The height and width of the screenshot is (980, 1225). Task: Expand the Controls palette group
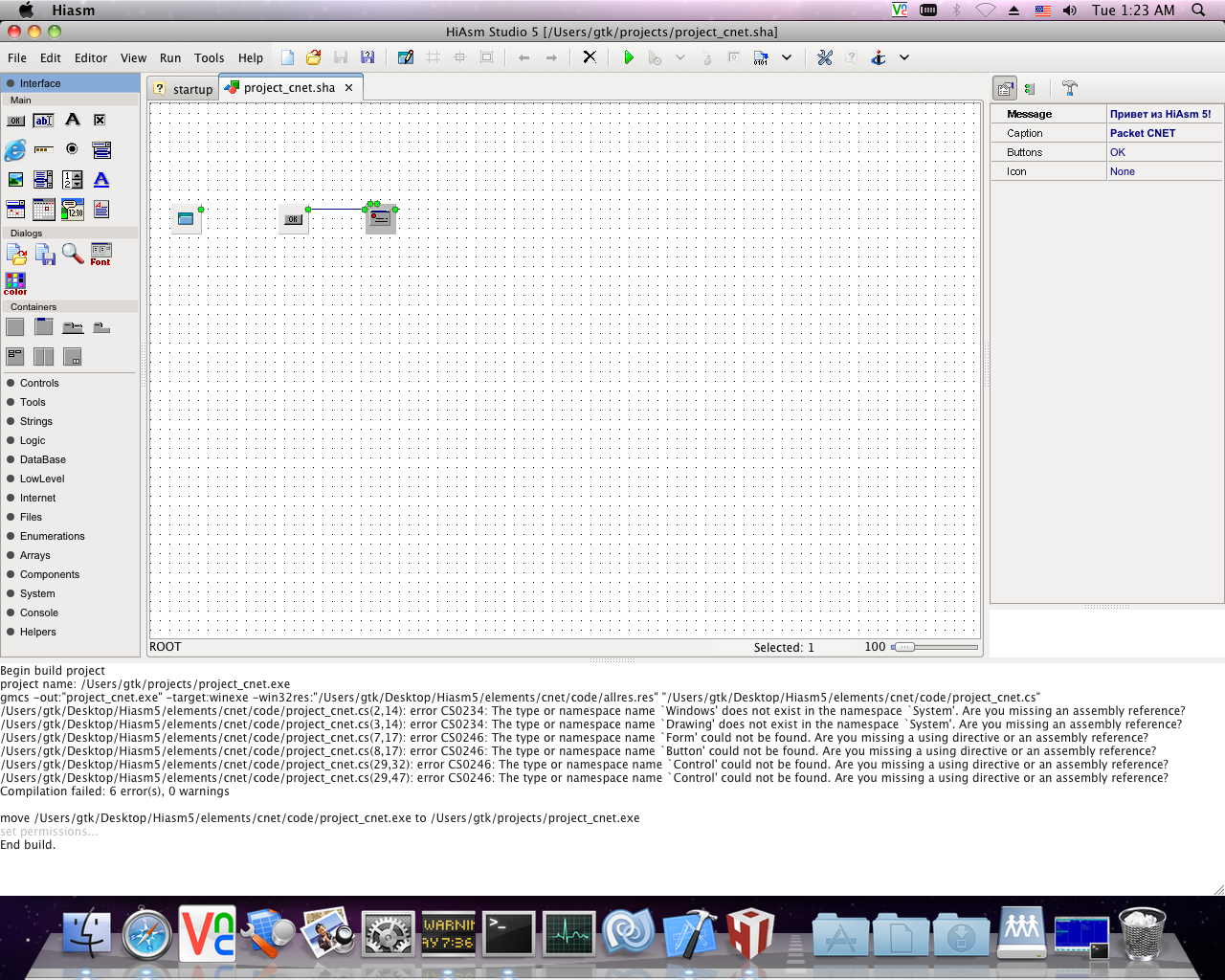(x=39, y=383)
